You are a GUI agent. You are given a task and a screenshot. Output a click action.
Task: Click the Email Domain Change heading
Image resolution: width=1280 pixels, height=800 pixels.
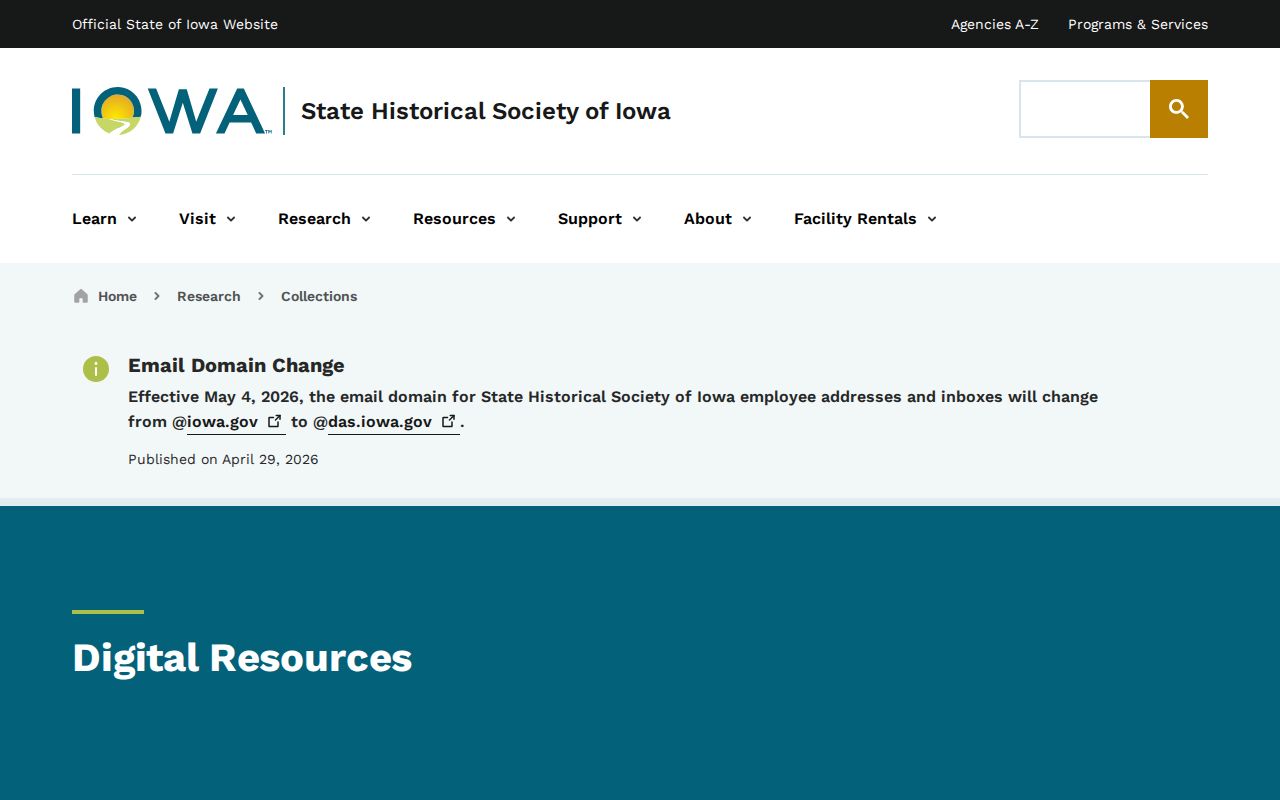236,365
